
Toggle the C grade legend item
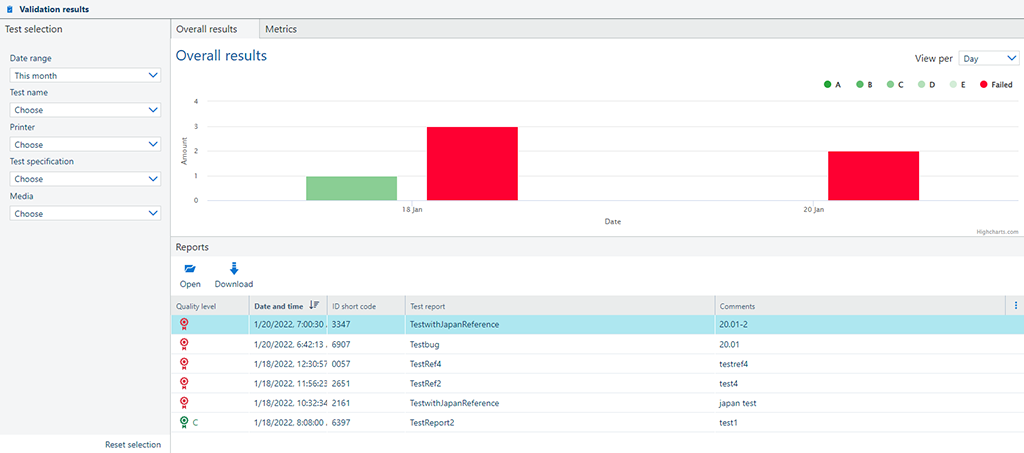894,85
